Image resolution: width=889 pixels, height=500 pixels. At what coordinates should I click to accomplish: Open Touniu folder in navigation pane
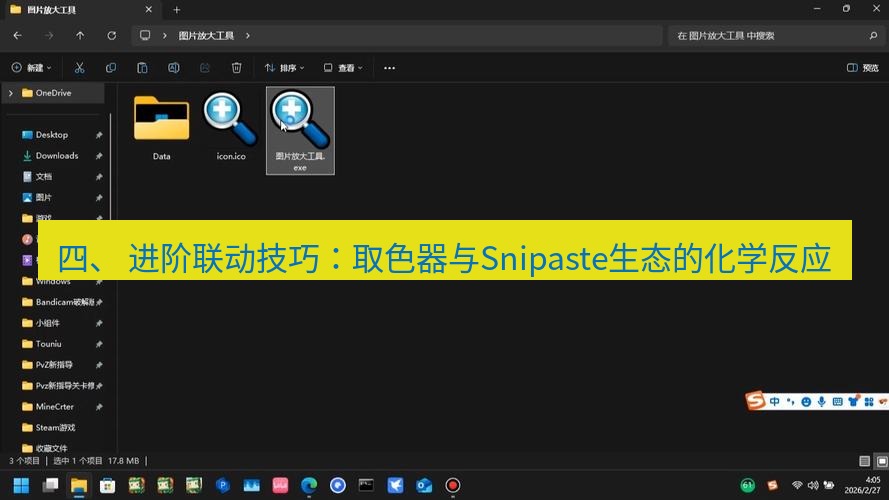point(48,344)
